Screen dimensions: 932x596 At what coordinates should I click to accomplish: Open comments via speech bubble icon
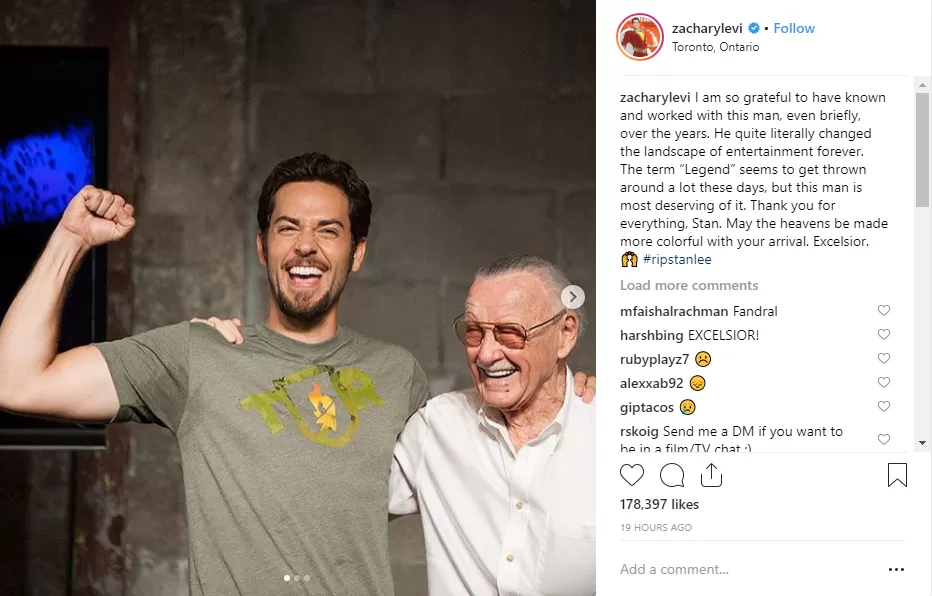coord(672,475)
